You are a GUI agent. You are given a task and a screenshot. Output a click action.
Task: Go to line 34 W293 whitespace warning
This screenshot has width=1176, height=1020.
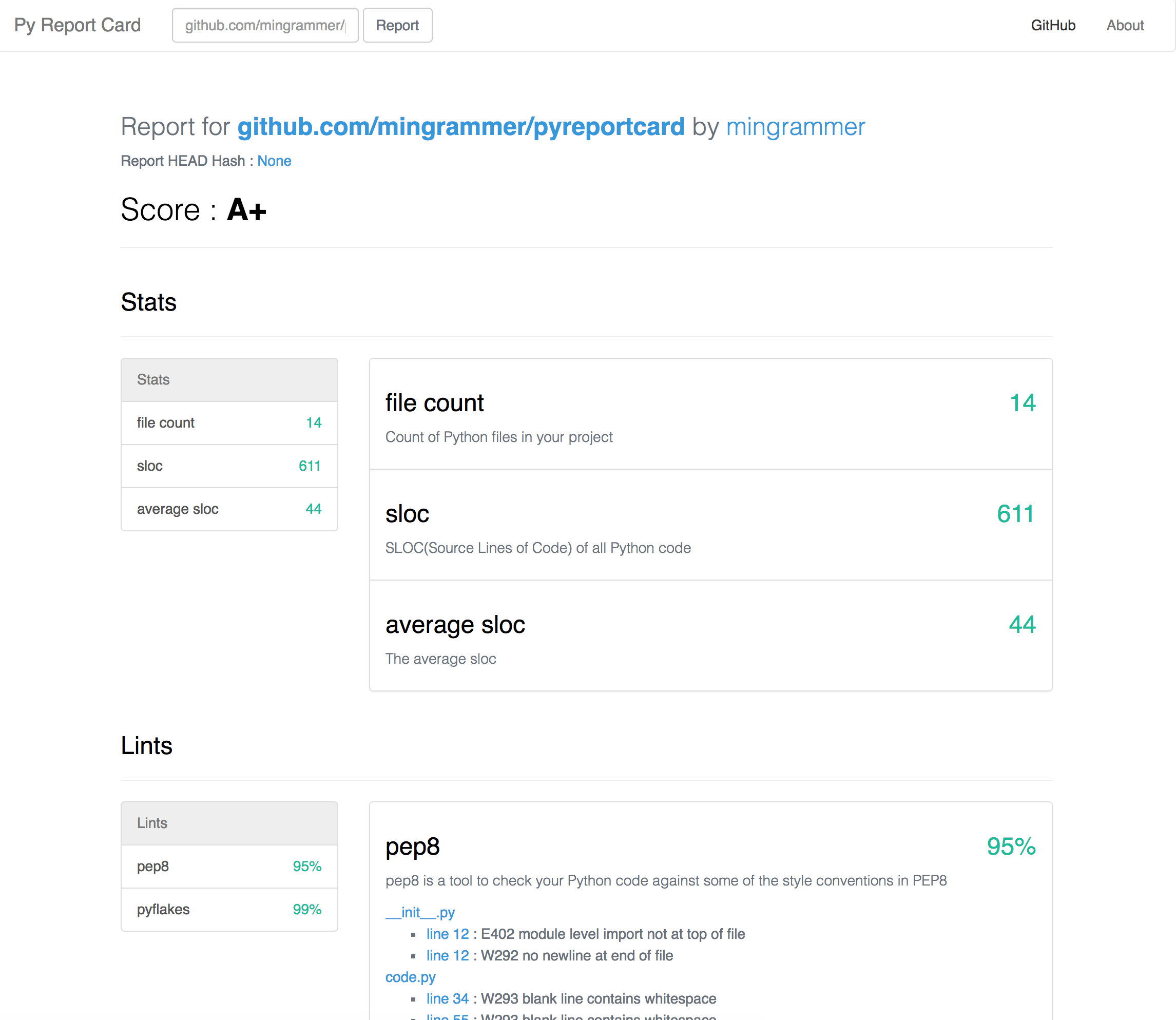[448, 999]
